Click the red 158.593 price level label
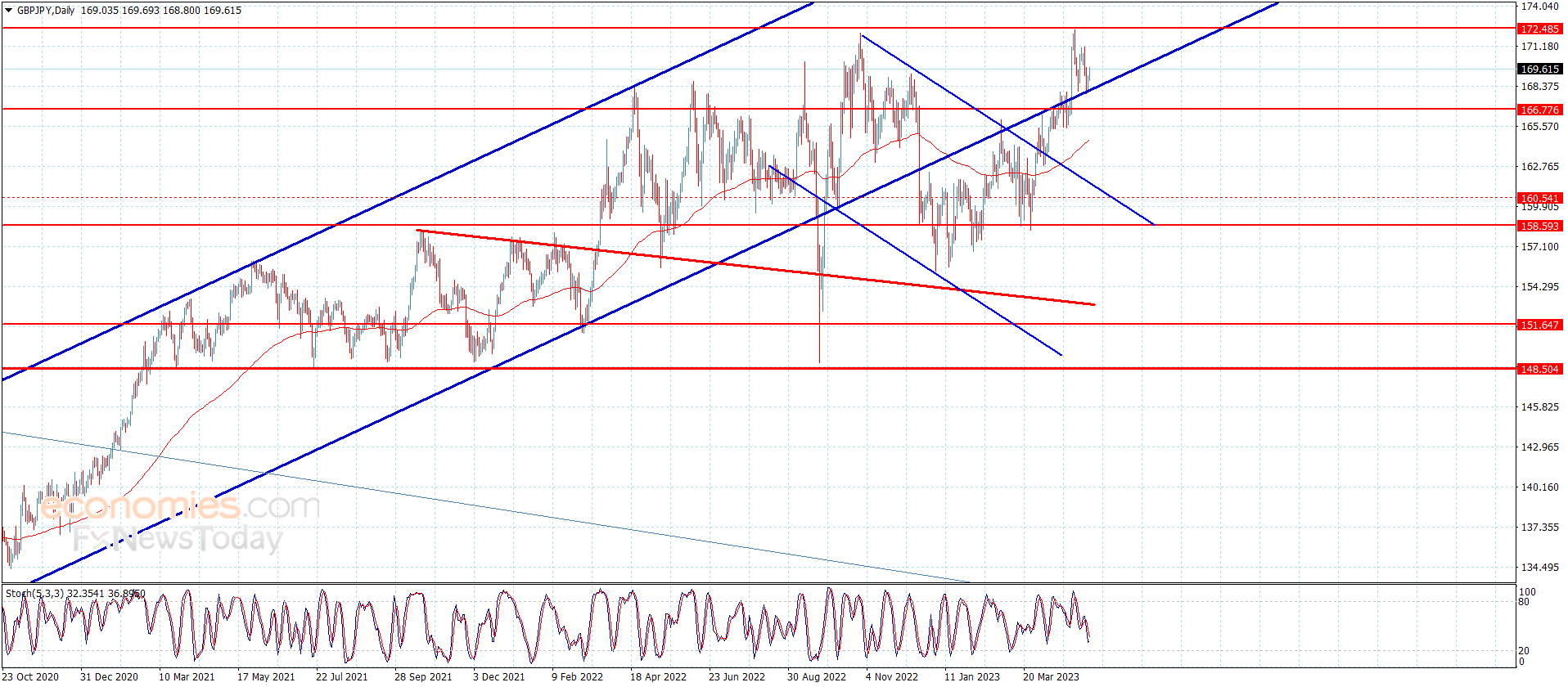Viewport: 1568px width, 687px height. [x=1539, y=226]
